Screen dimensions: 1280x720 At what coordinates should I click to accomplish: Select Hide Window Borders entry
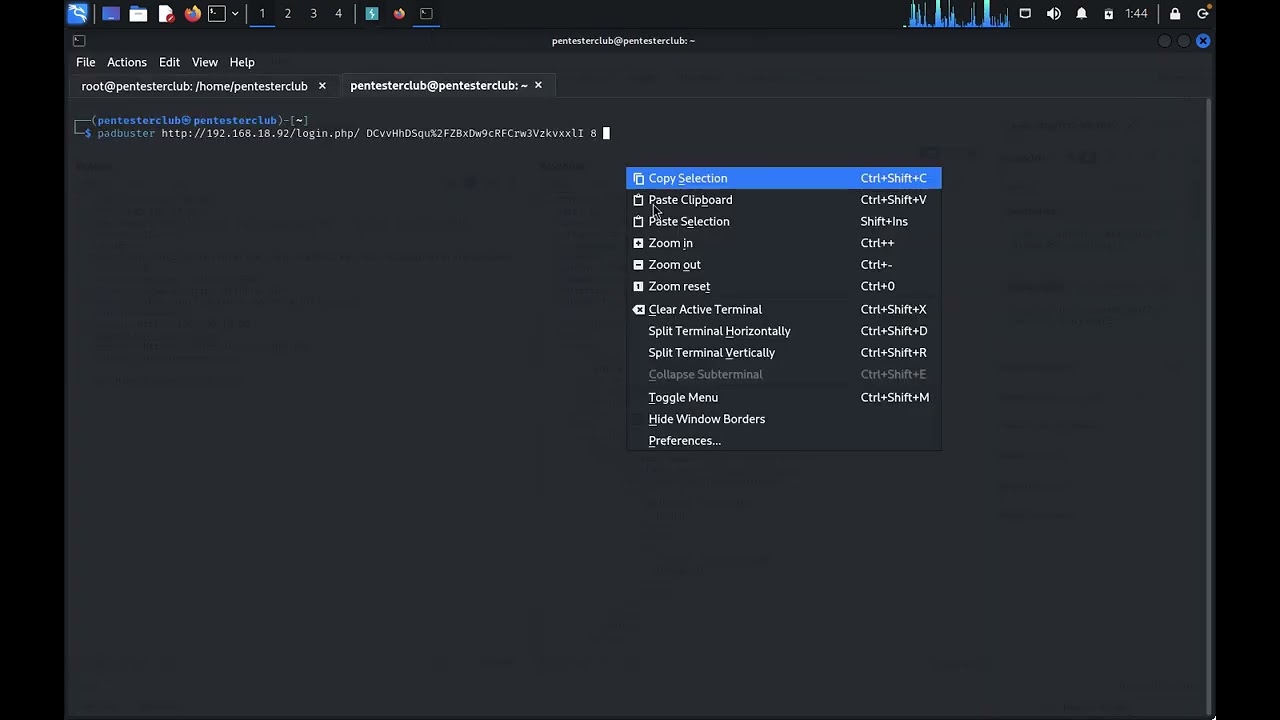point(784,419)
